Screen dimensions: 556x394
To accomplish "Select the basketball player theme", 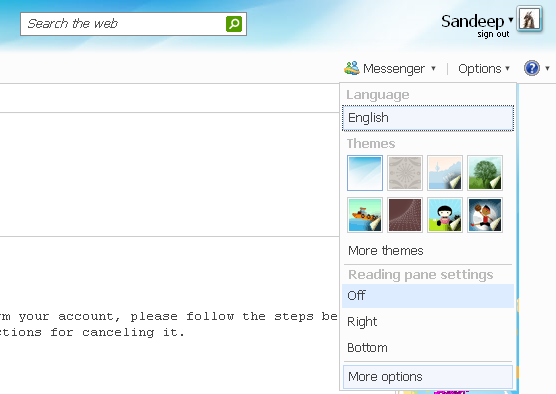I will pyautogui.click(x=485, y=215).
